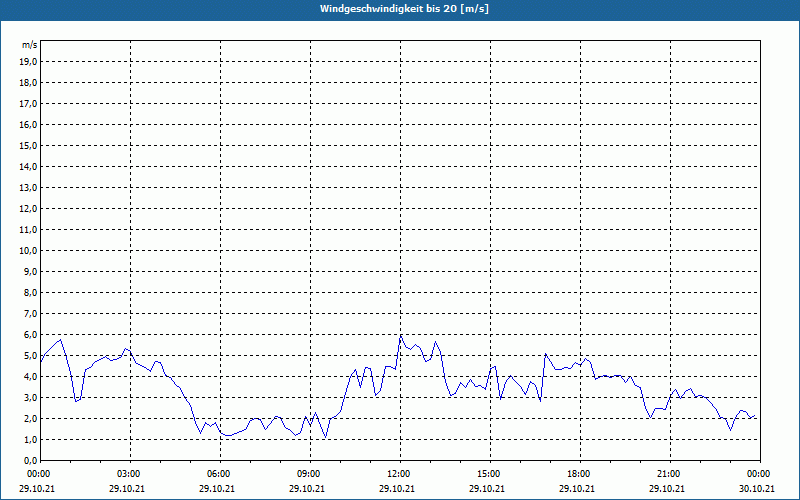Select the '12,0' axis value
The width and height of the screenshot is (800, 500).
[28, 209]
